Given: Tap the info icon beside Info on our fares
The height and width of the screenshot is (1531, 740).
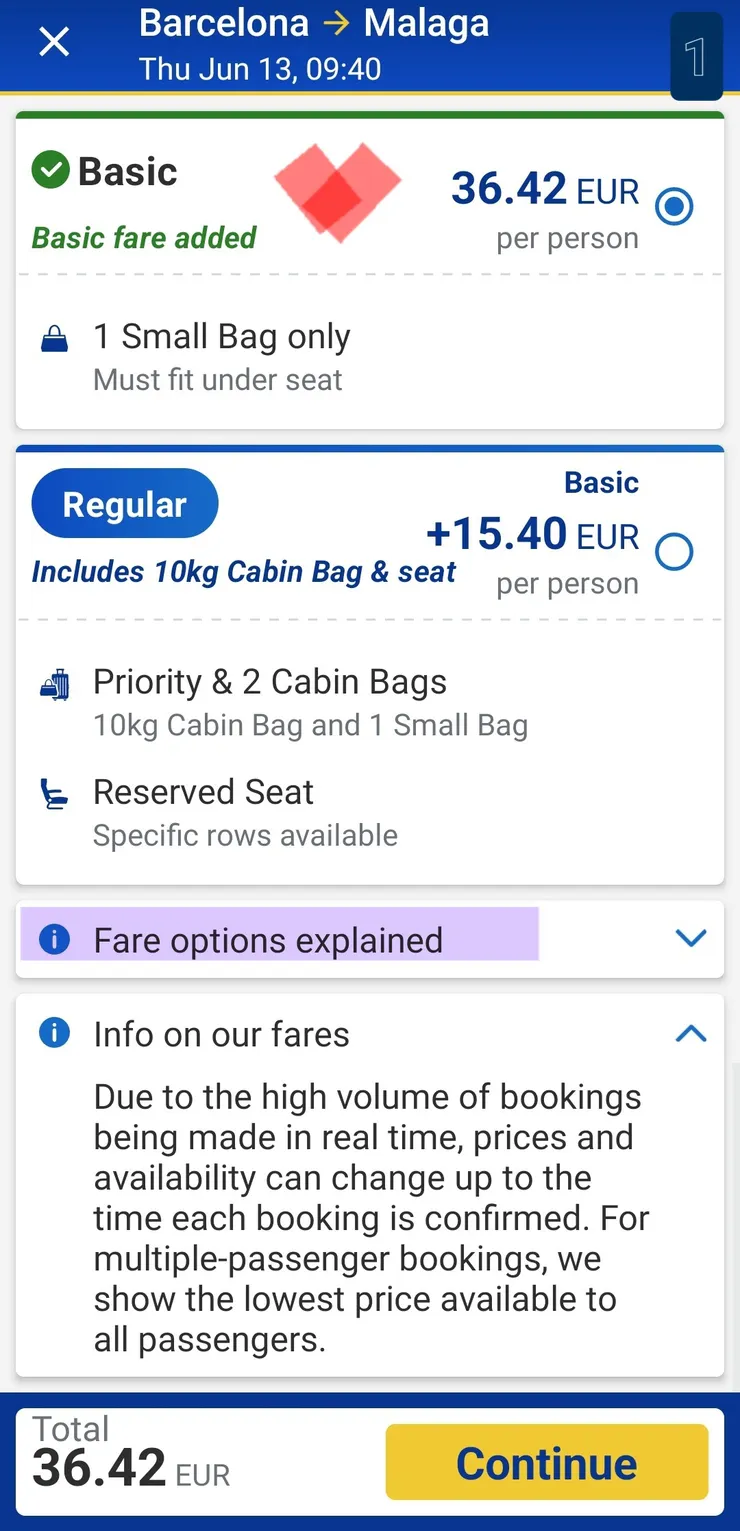Looking at the screenshot, I should pos(54,1033).
